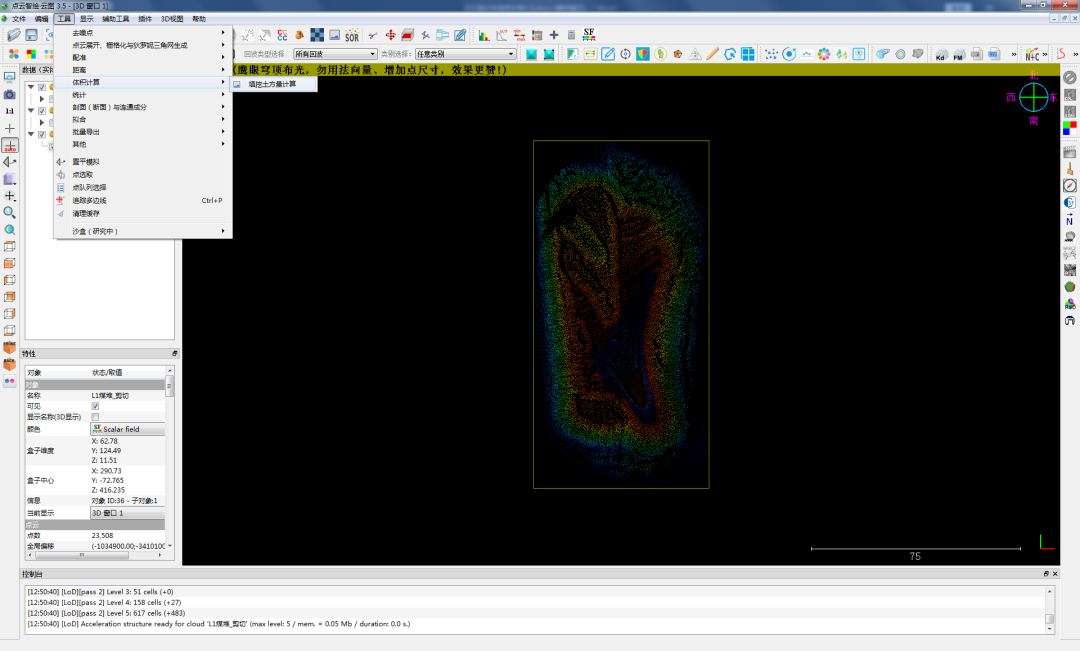Expand the child node under first tree item
Image resolution: width=1080 pixels, height=651 pixels.
click(x=41, y=99)
